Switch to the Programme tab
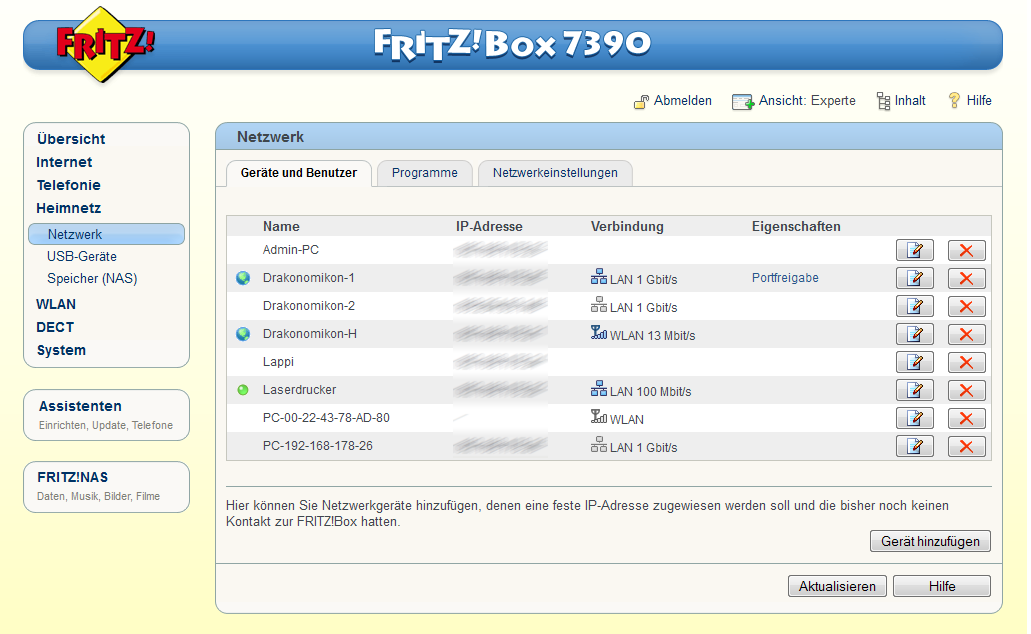Viewport: 1031px width, 634px height. tap(425, 173)
